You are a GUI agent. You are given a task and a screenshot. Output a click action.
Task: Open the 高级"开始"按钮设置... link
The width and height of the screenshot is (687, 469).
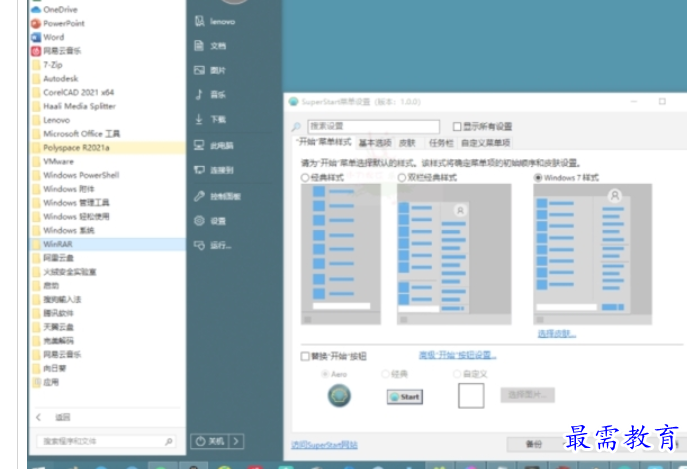[x=457, y=355]
